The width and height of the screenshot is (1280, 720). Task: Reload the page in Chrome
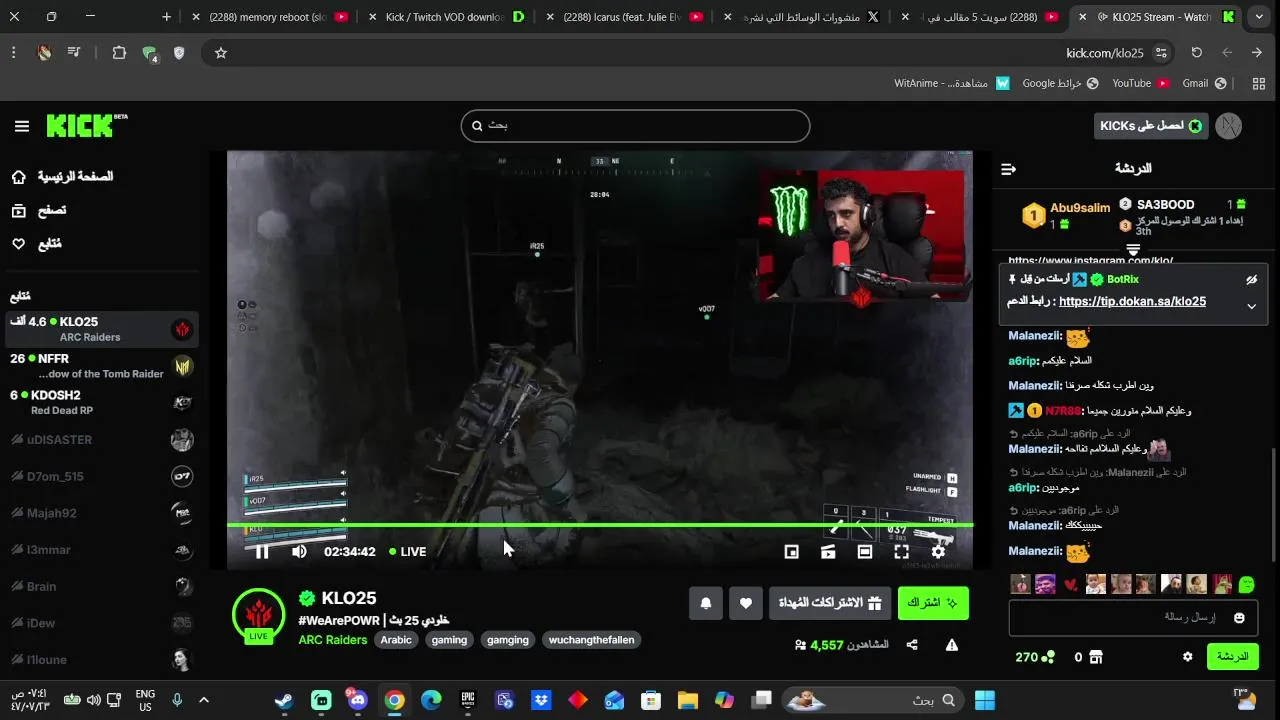[1196, 53]
